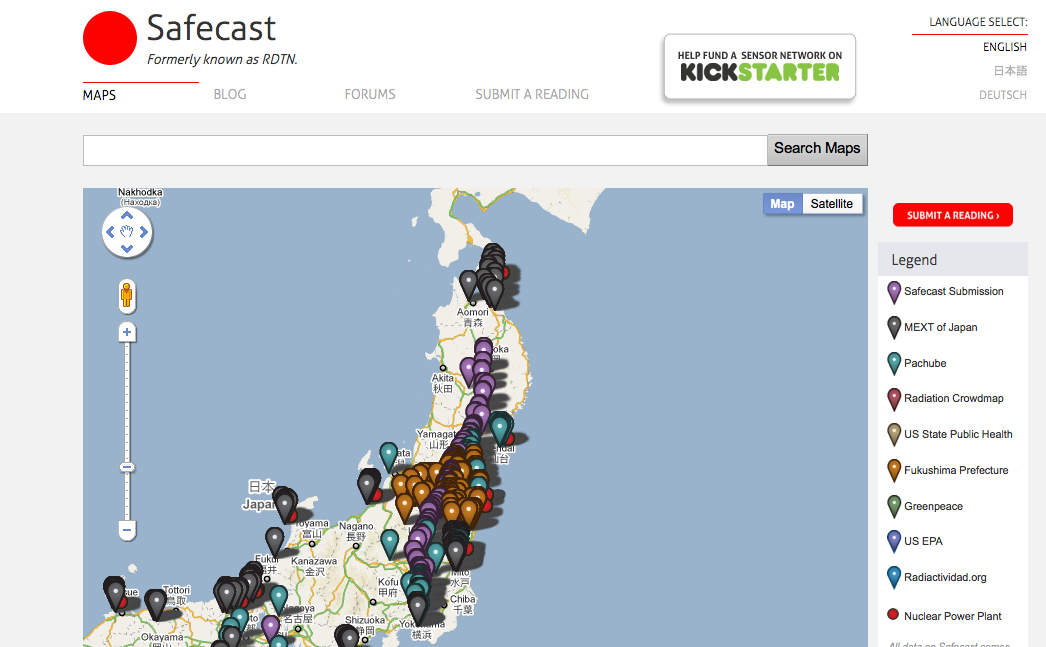Viewport: 1046px width, 647px height.
Task: Zoom in with the plus button
Action: pos(127,332)
